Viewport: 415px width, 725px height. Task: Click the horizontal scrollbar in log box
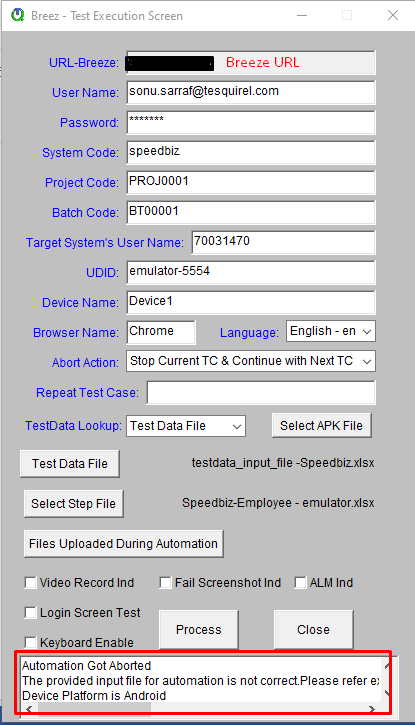point(200,708)
